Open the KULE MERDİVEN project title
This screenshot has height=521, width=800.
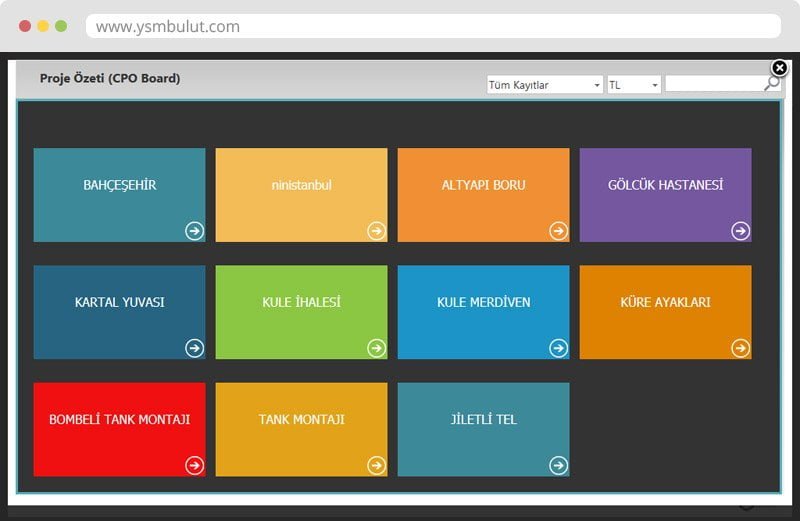[483, 302]
